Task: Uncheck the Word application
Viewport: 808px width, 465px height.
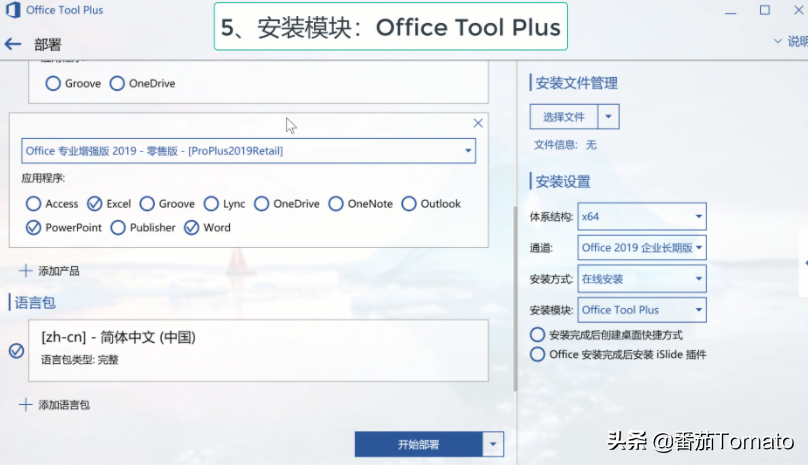Action: 191,227
